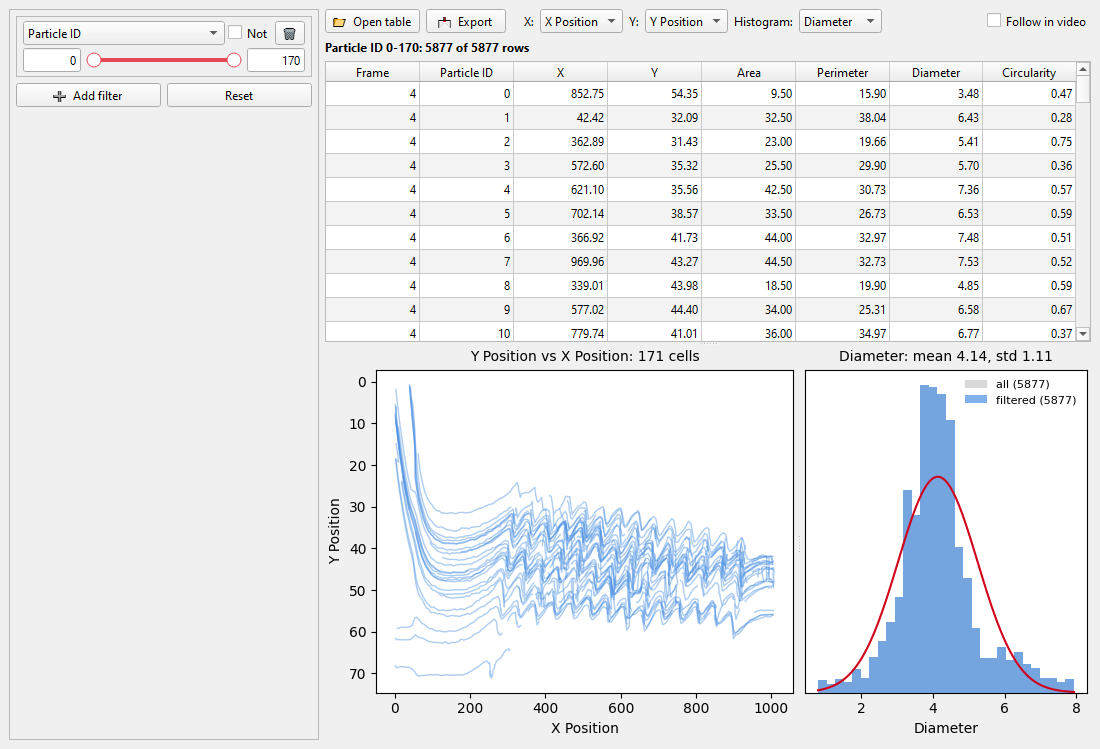Select cell with X value 42.42
Image resolution: width=1100 pixels, height=749 pixels.
tap(561, 117)
